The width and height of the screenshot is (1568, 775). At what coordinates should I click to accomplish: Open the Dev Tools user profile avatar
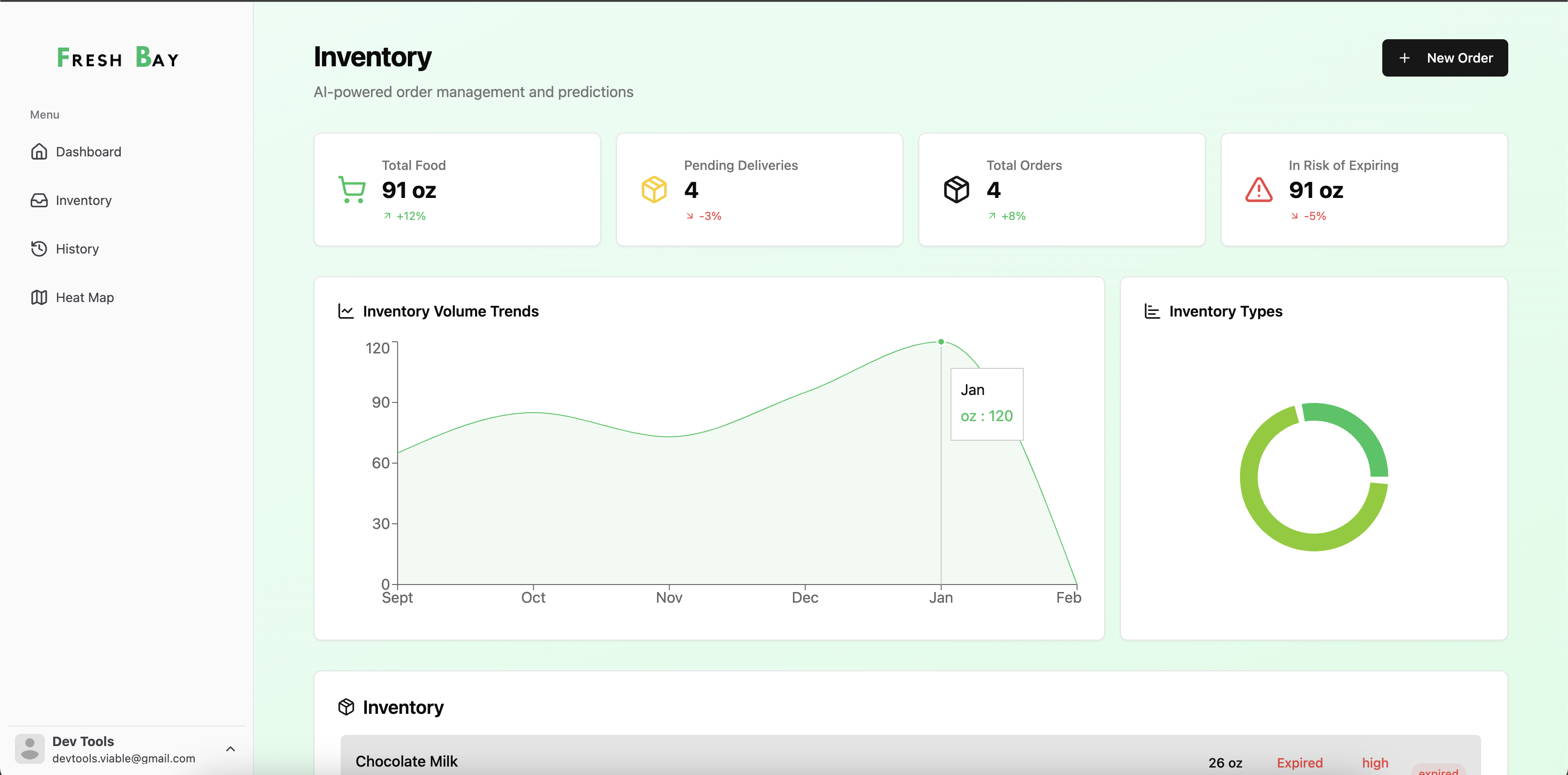[30, 749]
